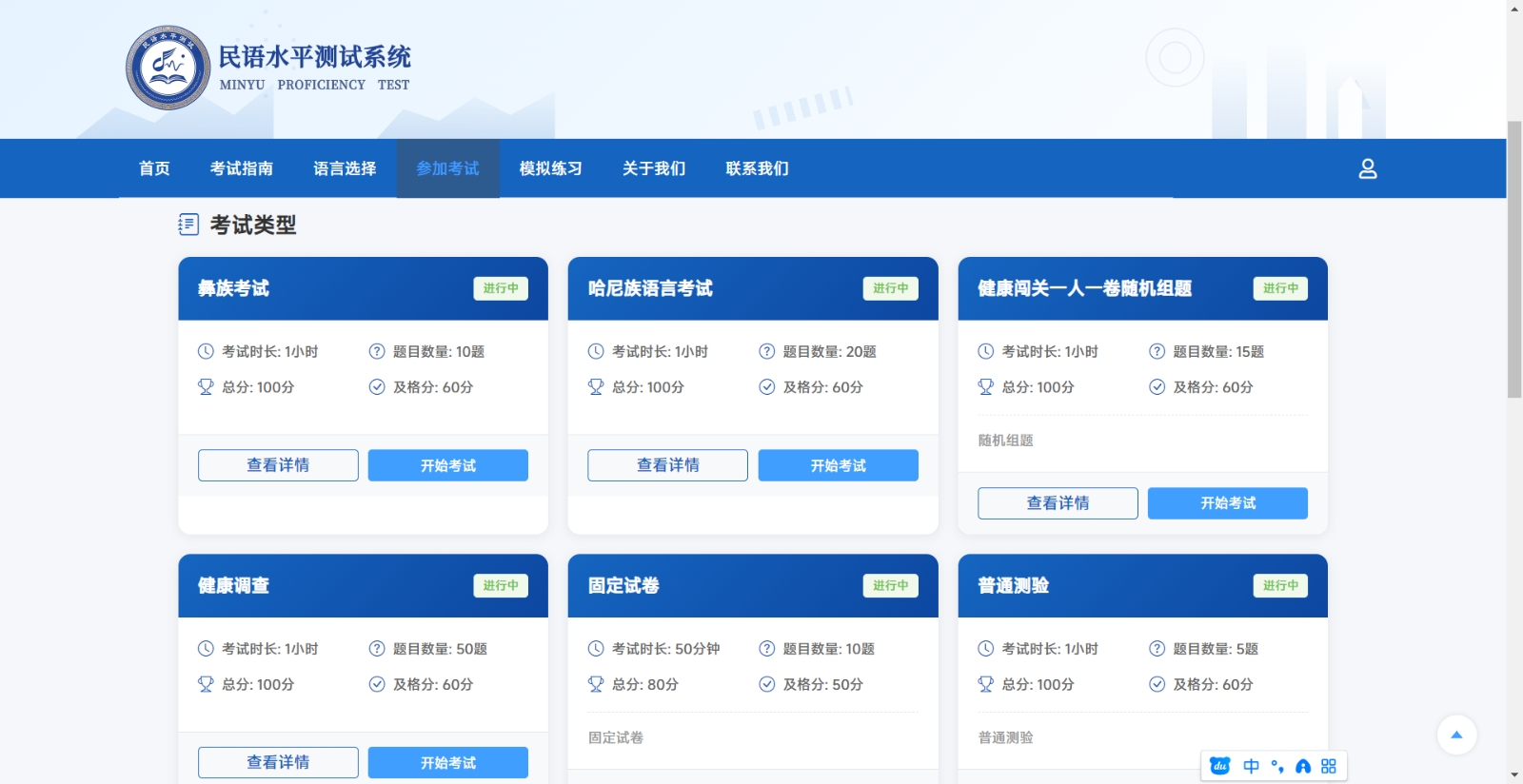This screenshot has height=784, width=1523.
Task: Click the trophy icon in 彝族考试 card
Action: tap(206, 386)
